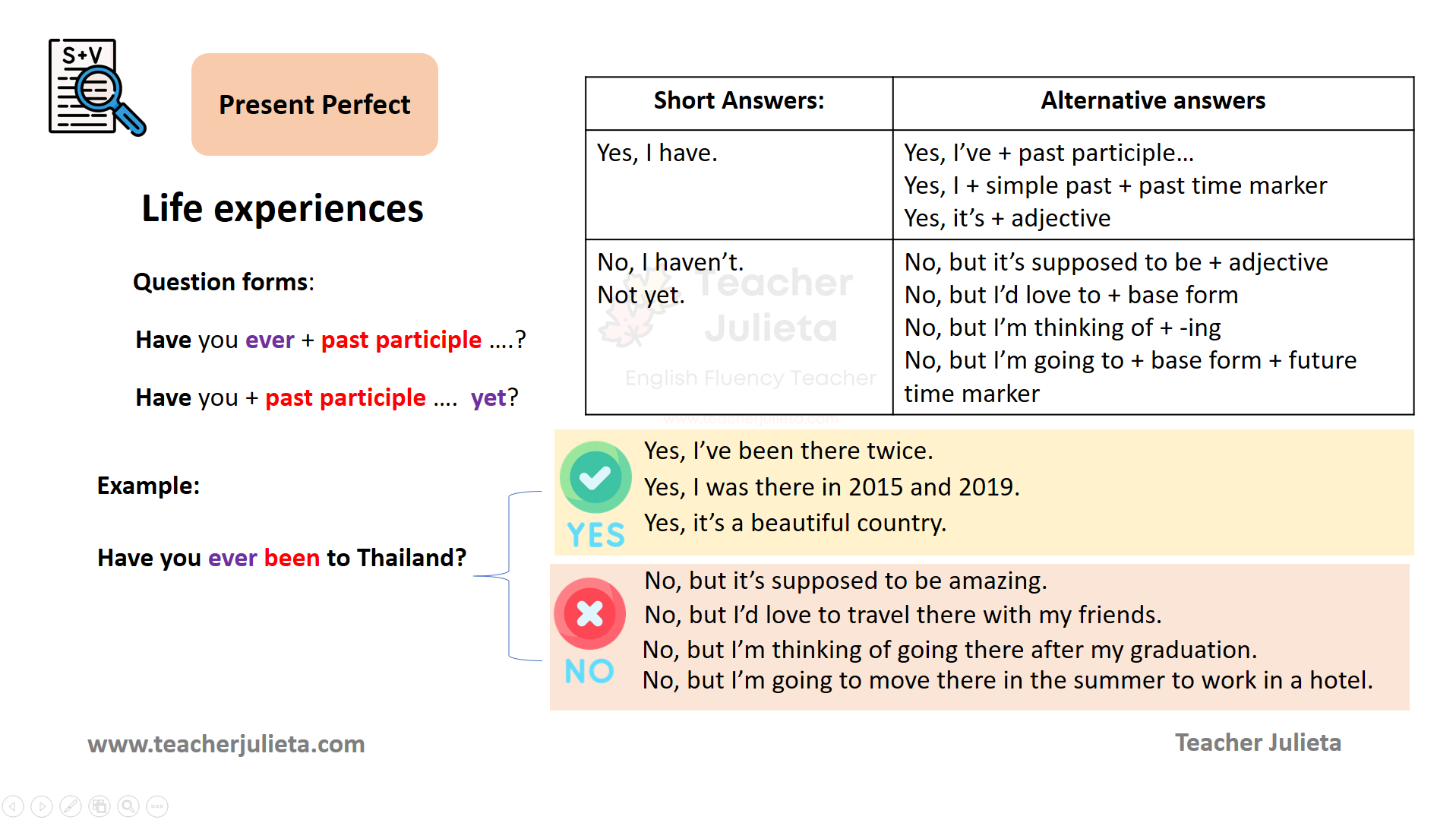Click the 'Yes, I have.' table cell
This screenshot has width=1456, height=820.
657,153
